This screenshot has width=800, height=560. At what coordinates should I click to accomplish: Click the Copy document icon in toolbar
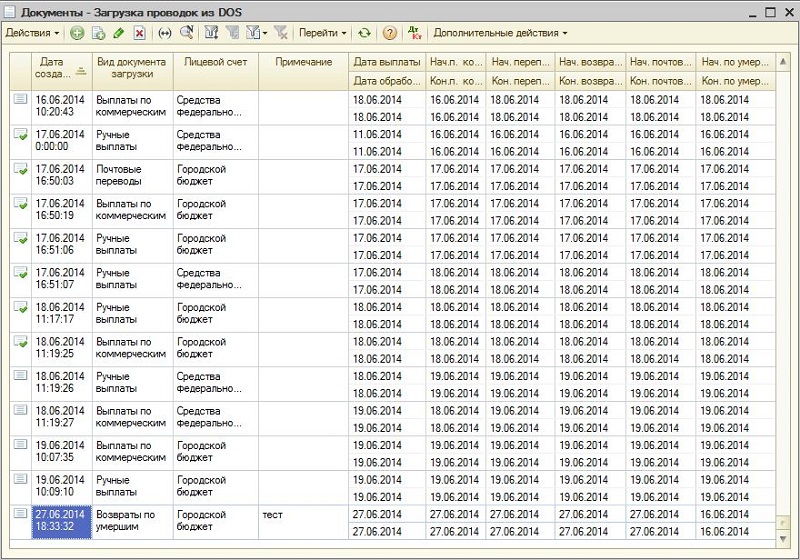pos(98,33)
